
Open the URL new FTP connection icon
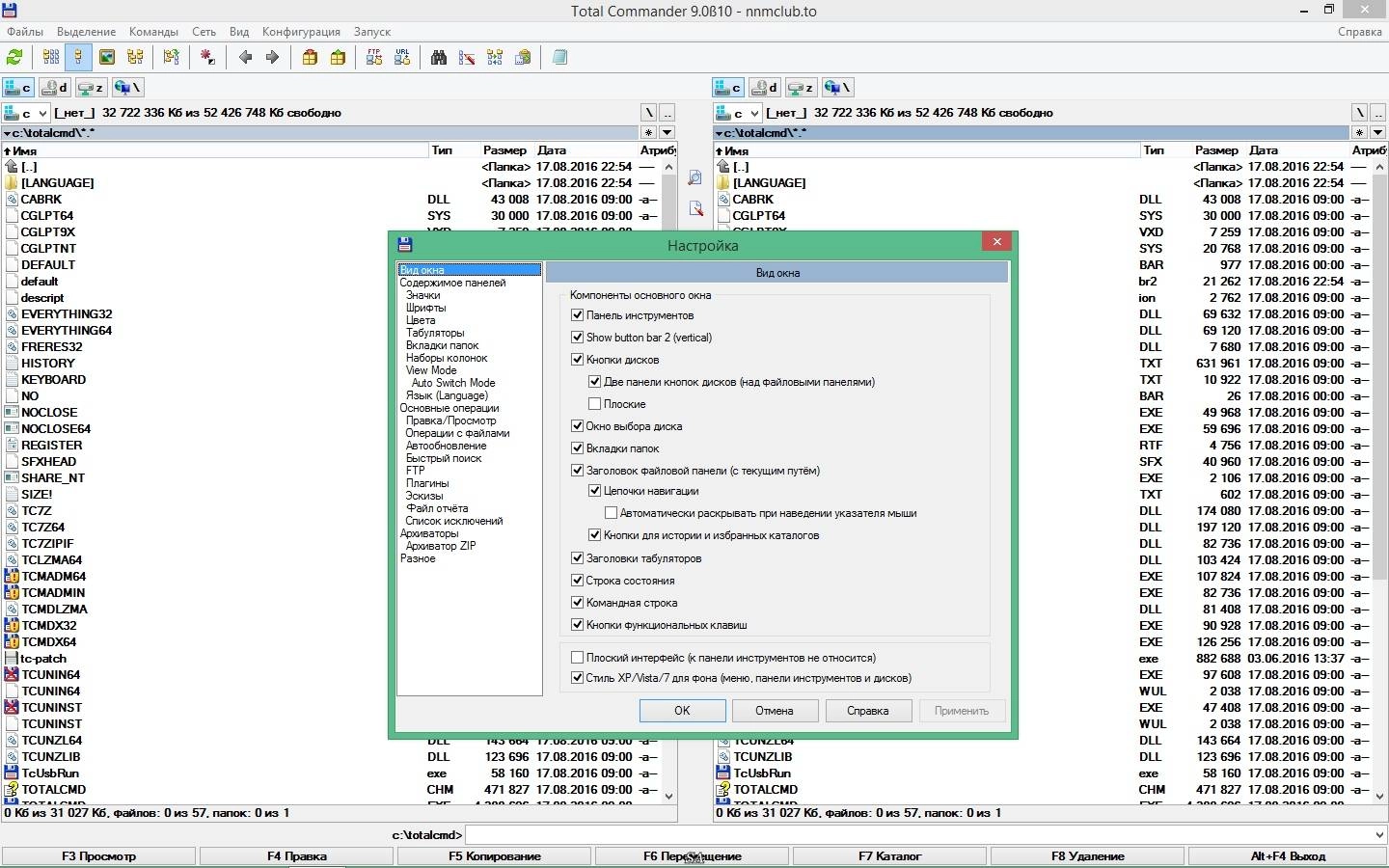point(402,58)
